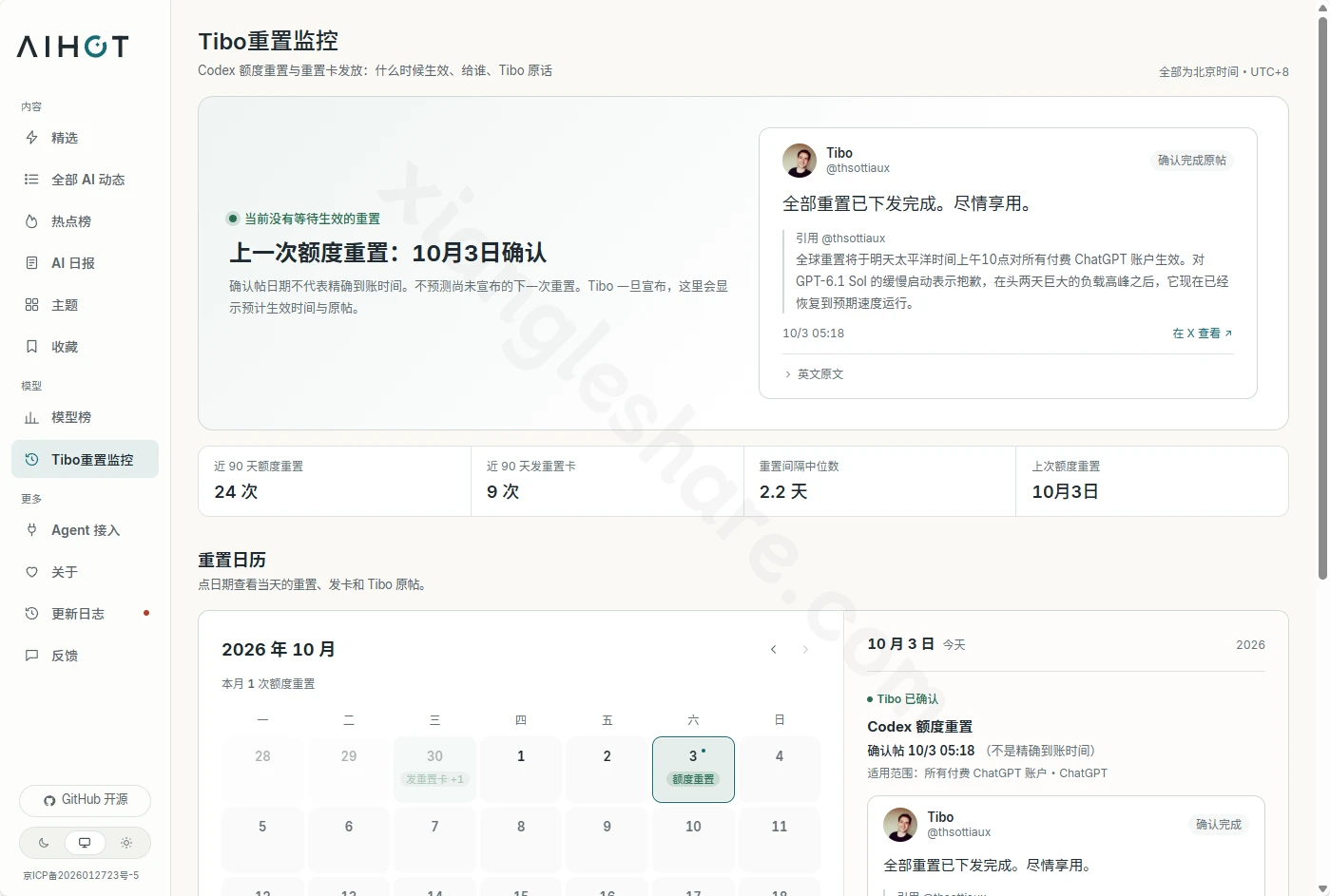Click Tibo's avatar in the top tweet card
Image resolution: width=1330 pixels, height=896 pixels.
800,161
